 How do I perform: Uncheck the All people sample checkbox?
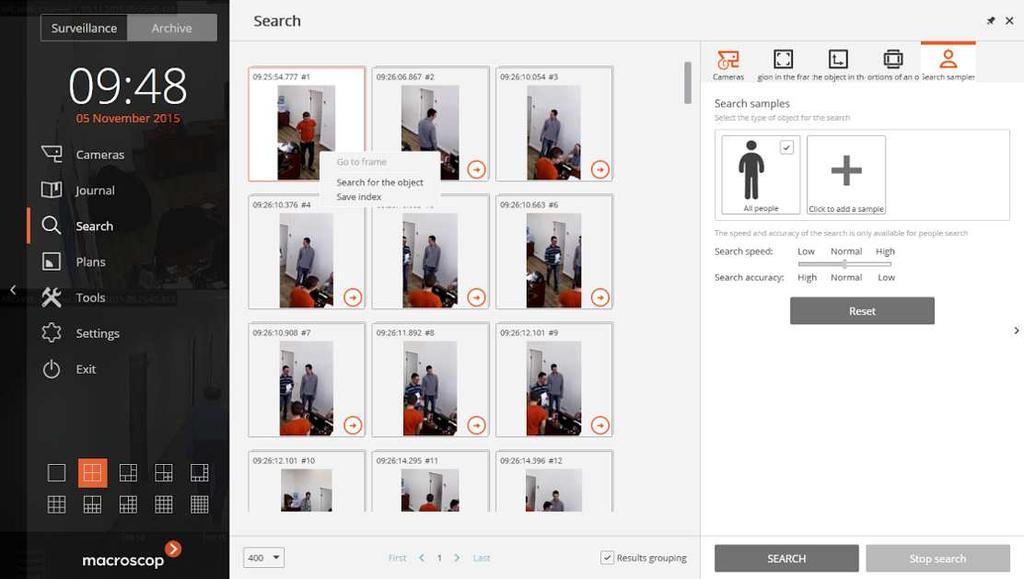[787, 148]
